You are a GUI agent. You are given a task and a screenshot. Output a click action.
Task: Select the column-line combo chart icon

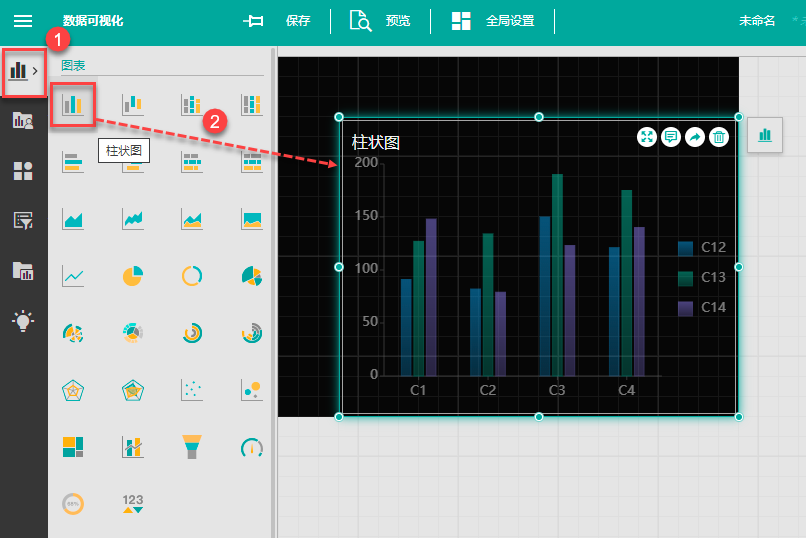click(x=133, y=447)
